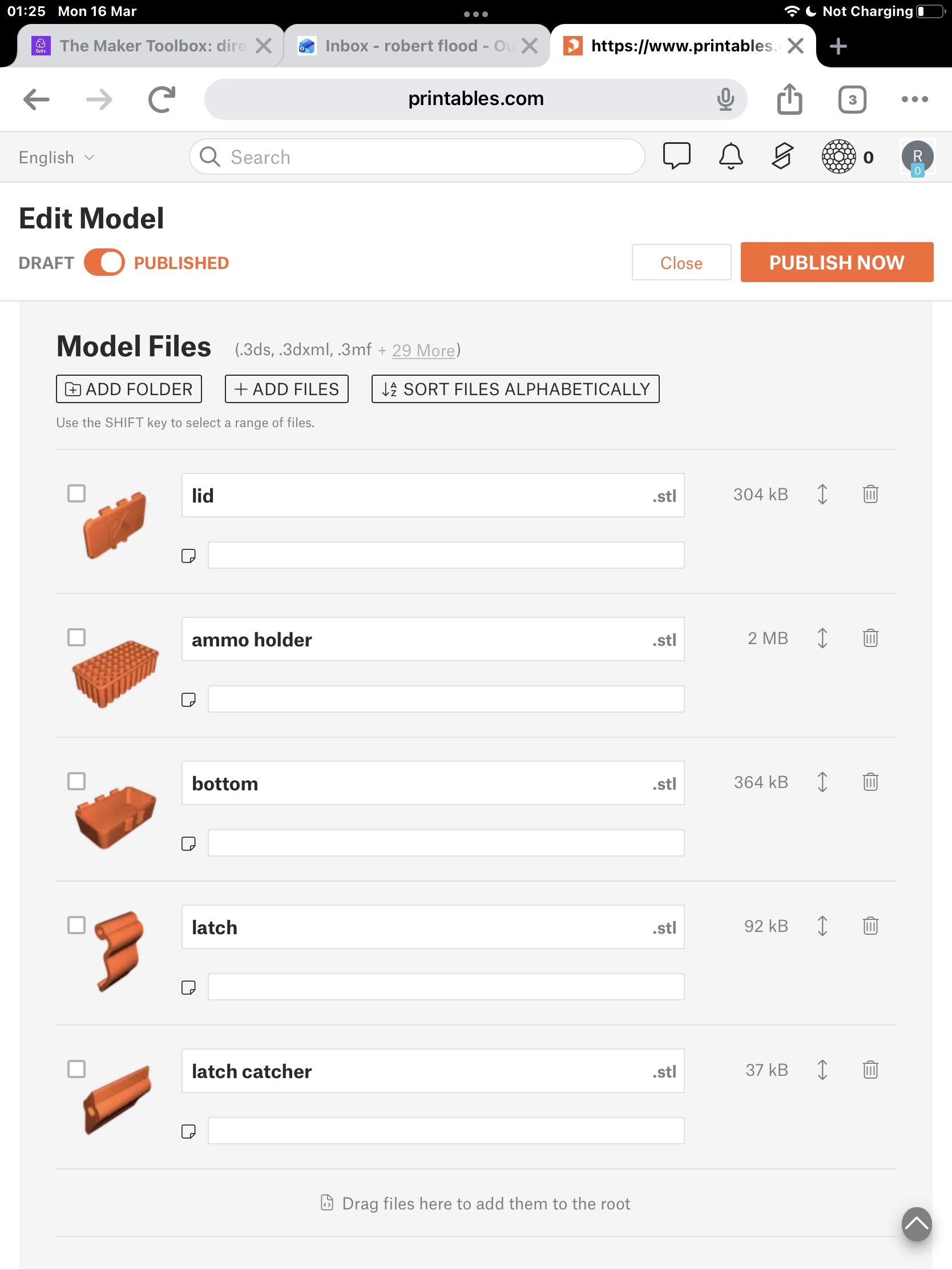Expand the 29 More file formats link
The image size is (952, 1270).
point(423,350)
